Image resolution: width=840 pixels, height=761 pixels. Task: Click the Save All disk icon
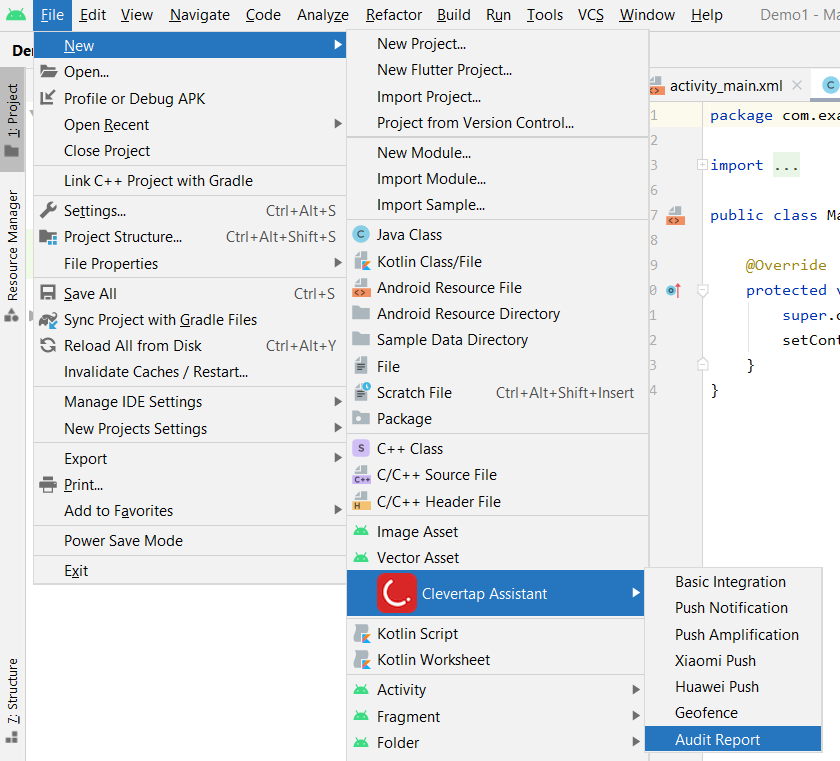pos(48,293)
